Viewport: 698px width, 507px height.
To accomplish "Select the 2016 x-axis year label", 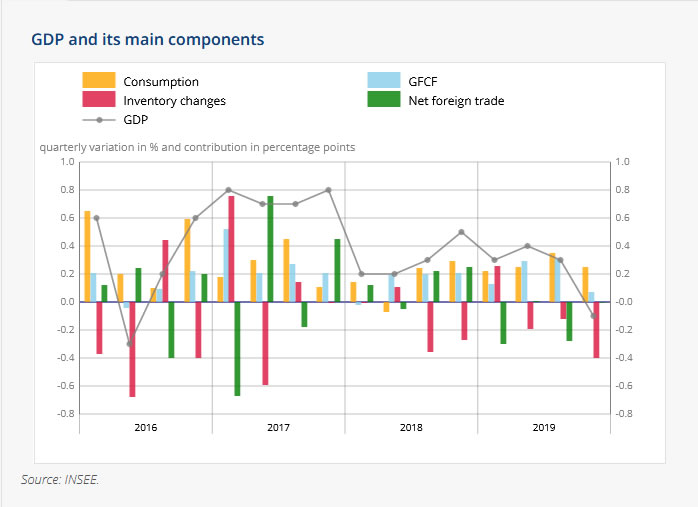I will click(x=146, y=427).
